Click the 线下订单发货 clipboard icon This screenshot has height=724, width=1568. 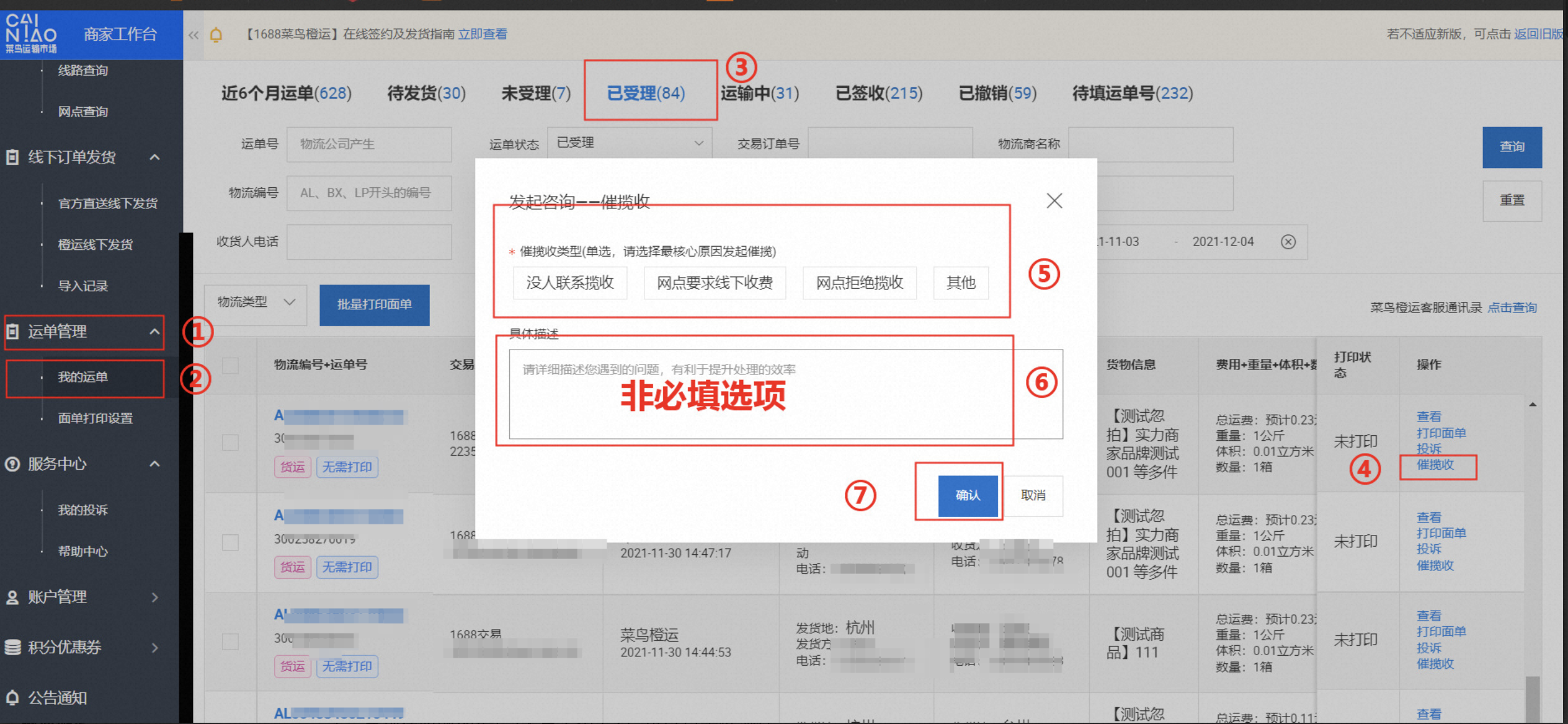12,157
